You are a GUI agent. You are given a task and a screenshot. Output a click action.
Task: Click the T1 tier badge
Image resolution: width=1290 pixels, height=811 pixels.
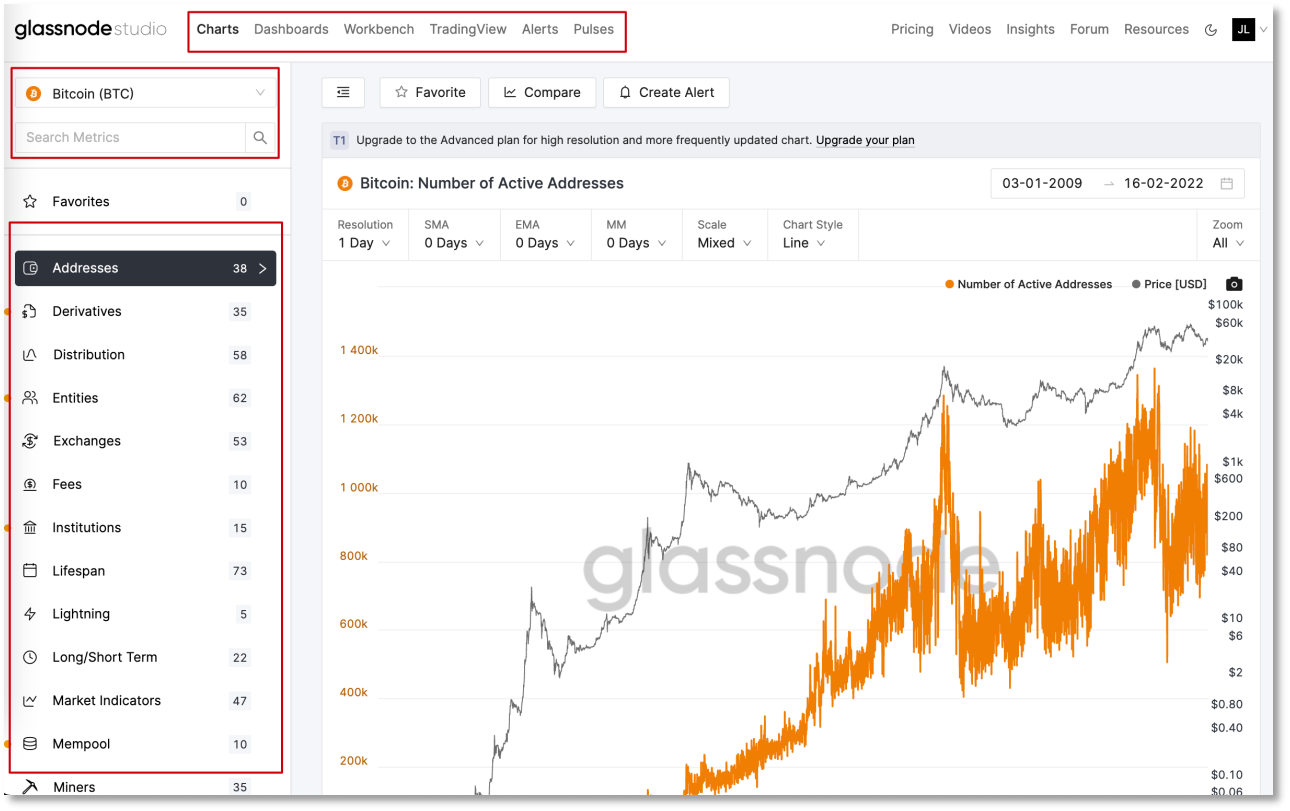click(340, 140)
